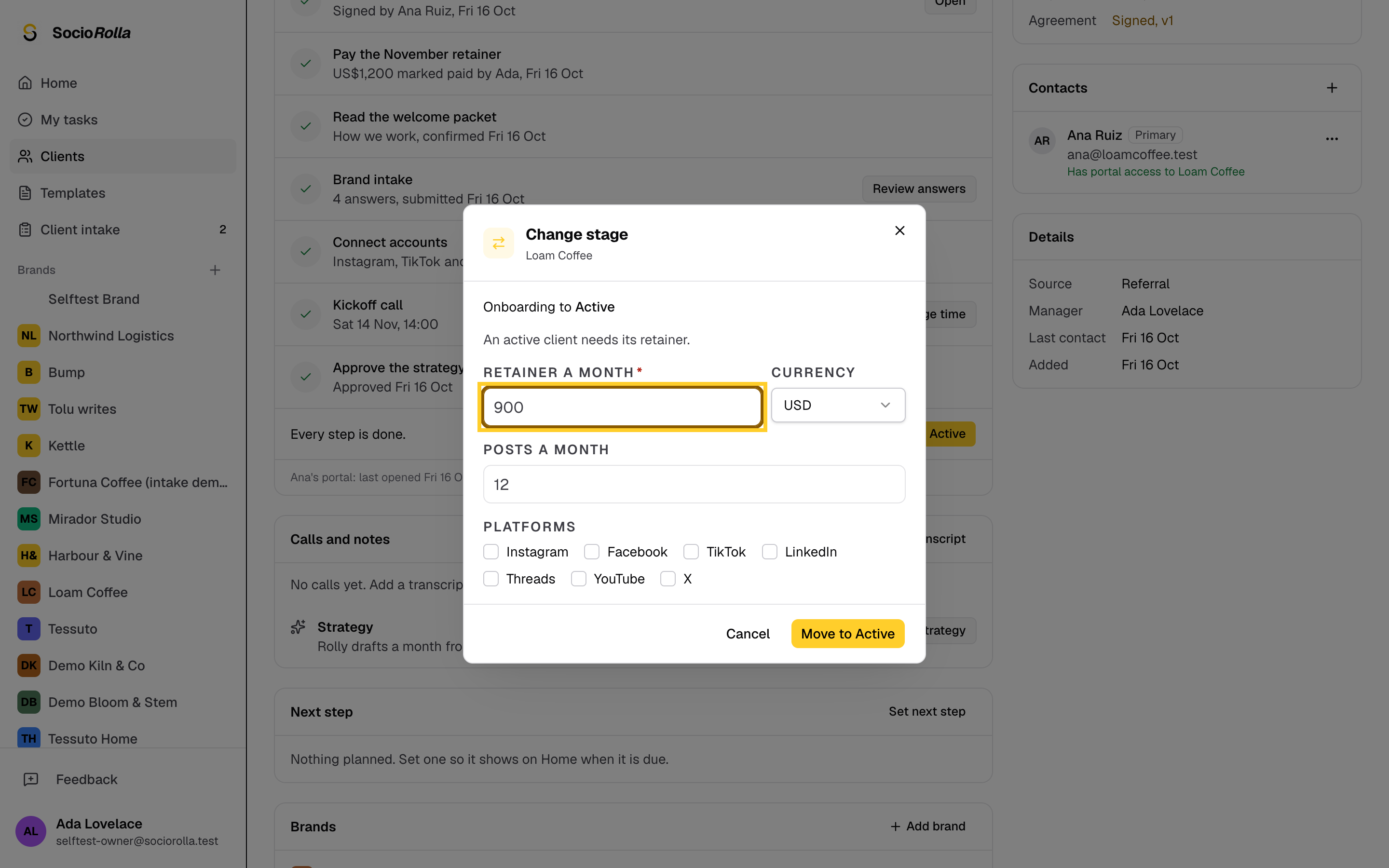
Task: Click the Client intake clipboard icon
Action: [25, 230]
